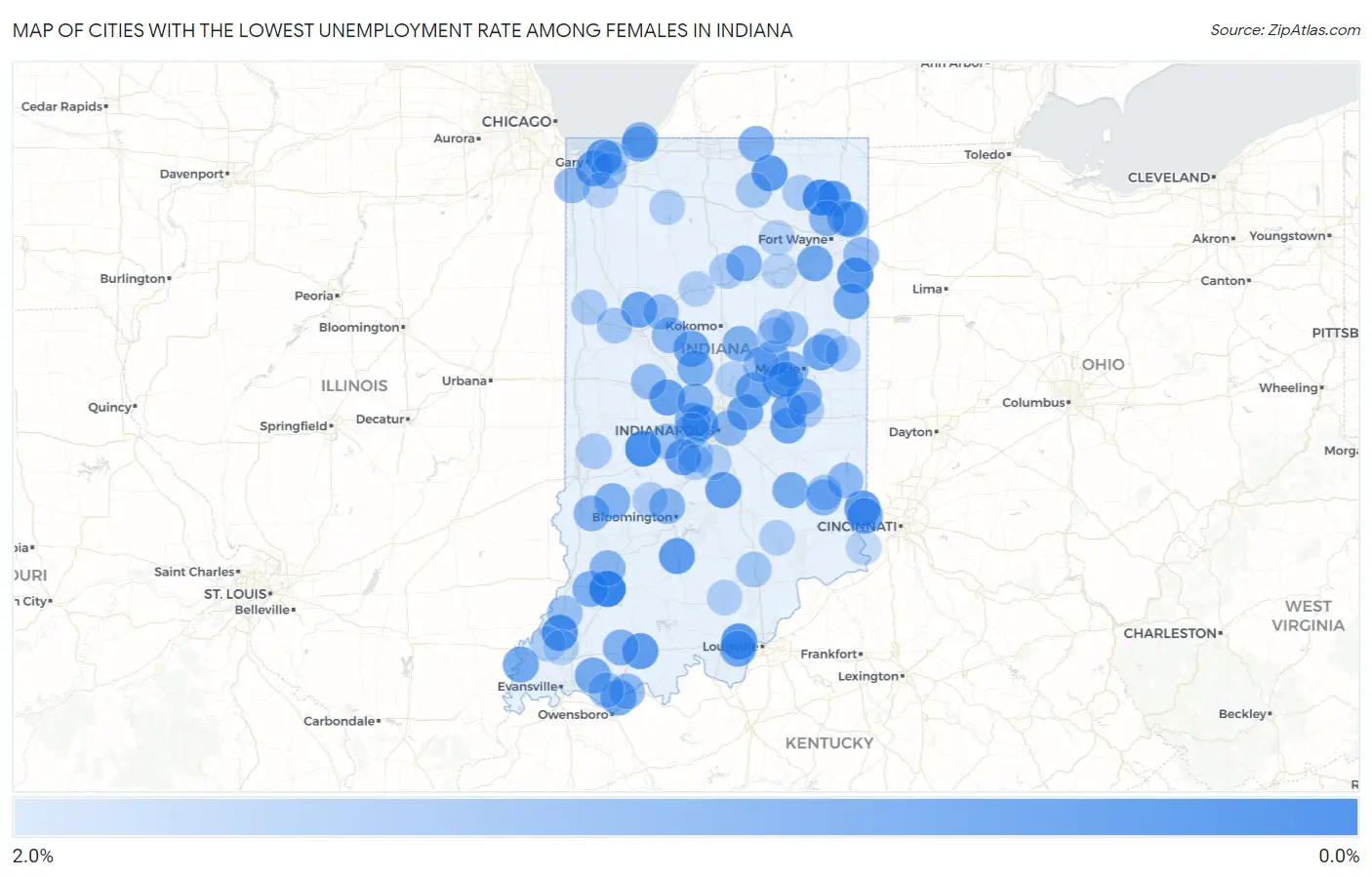Click the Source: ZipAtlas.com credit
This screenshot has height=877, width=1372.
point(1285,30)
